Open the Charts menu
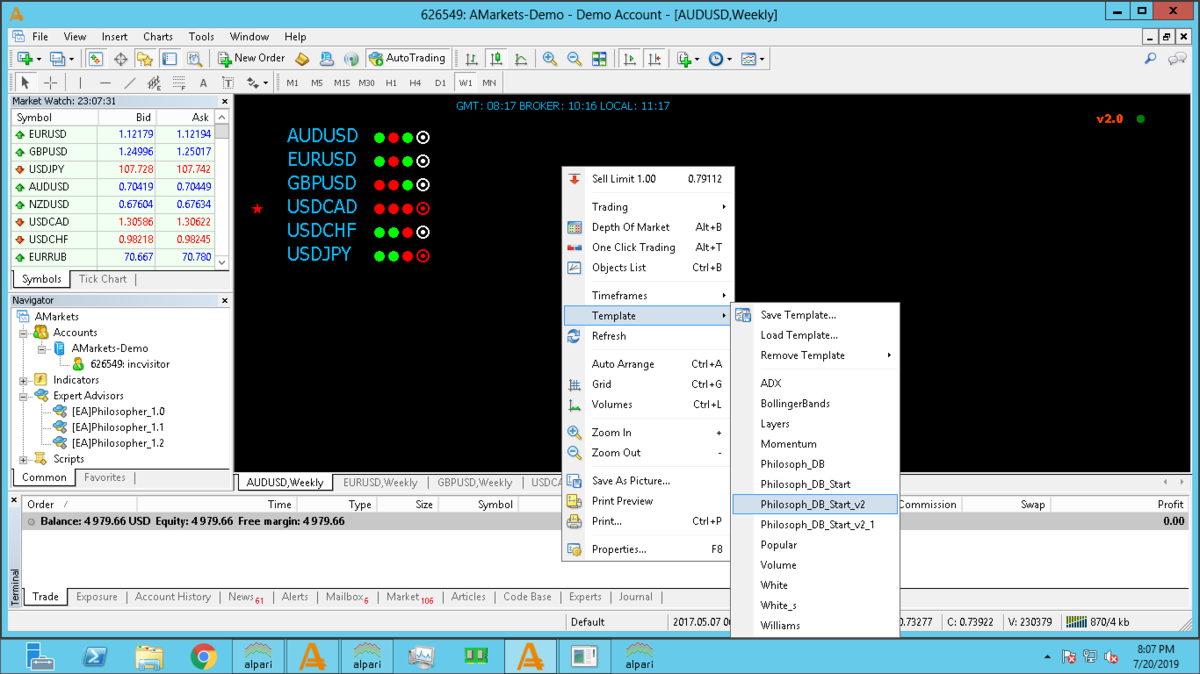 158,37
